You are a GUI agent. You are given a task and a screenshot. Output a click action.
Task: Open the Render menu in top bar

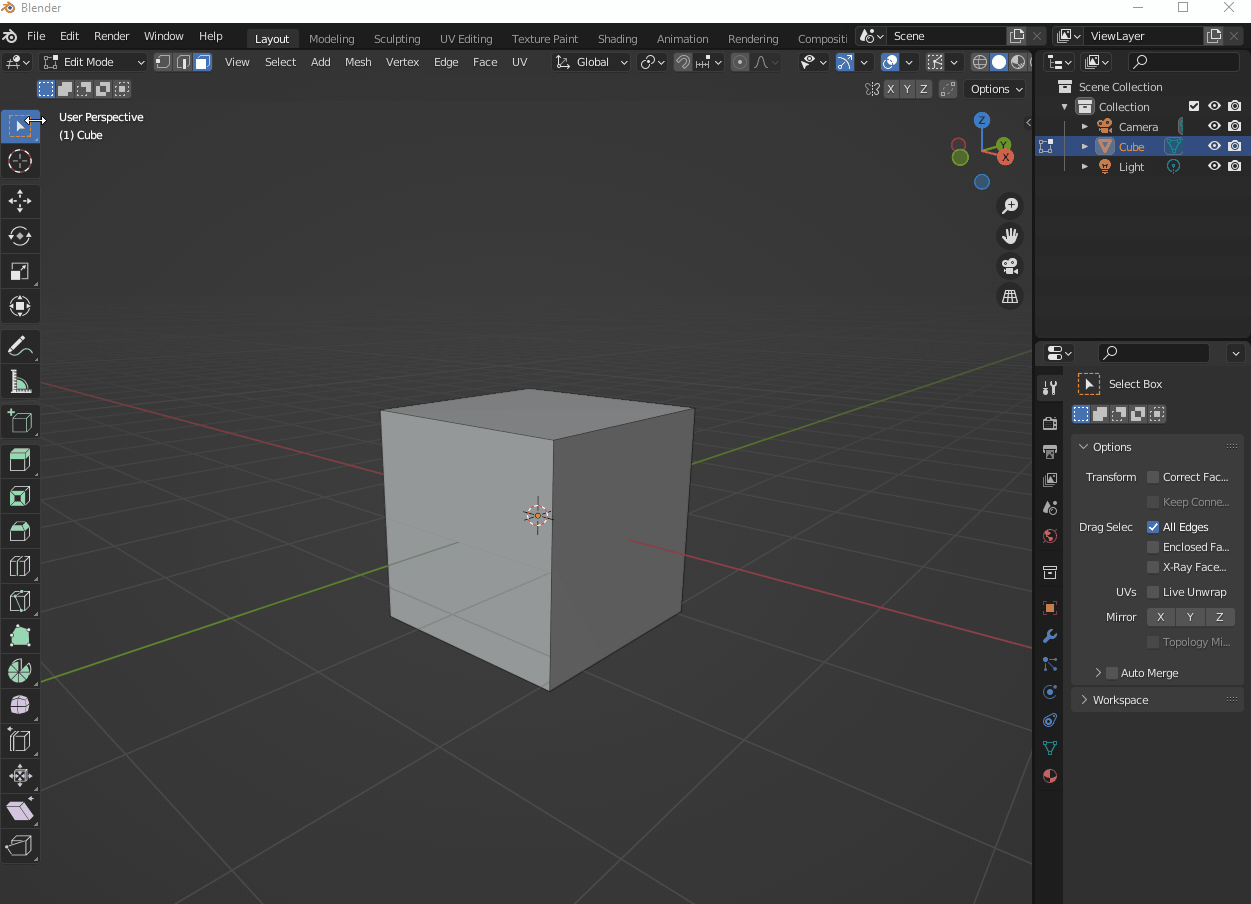pos(112,36)
